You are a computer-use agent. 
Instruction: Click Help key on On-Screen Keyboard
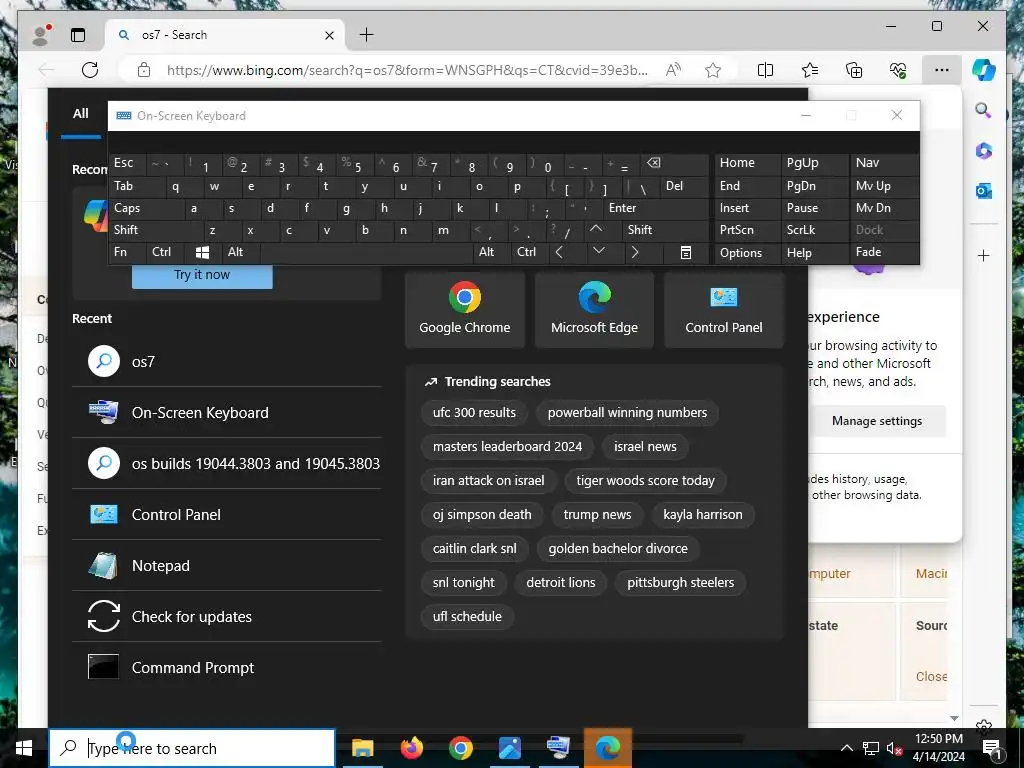pos(814,253)
